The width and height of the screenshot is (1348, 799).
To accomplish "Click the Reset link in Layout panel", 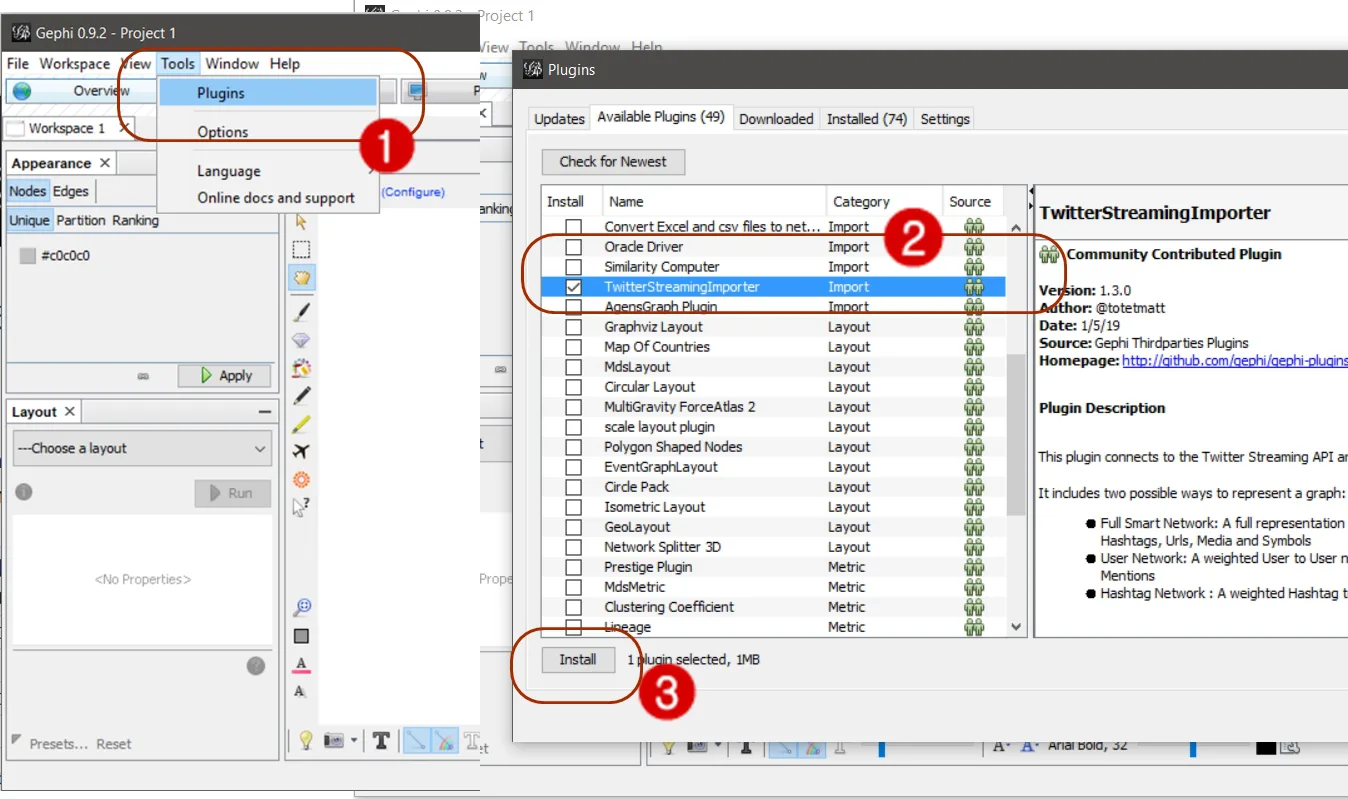I will point(114,743).
